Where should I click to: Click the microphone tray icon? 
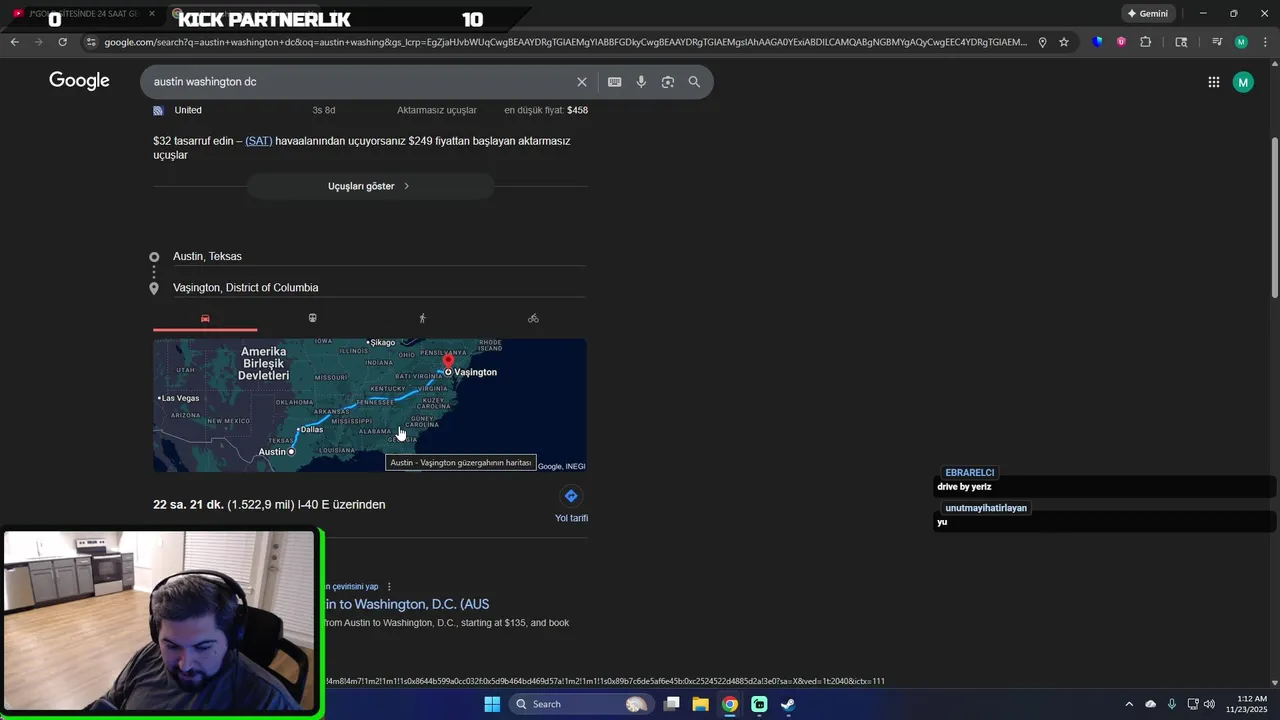tap(1171, 704)
